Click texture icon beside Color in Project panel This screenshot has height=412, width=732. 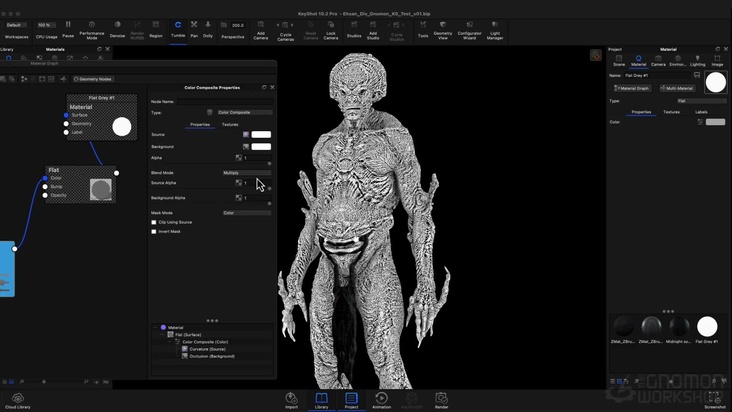pyautogui.click(x=700, y=122)
